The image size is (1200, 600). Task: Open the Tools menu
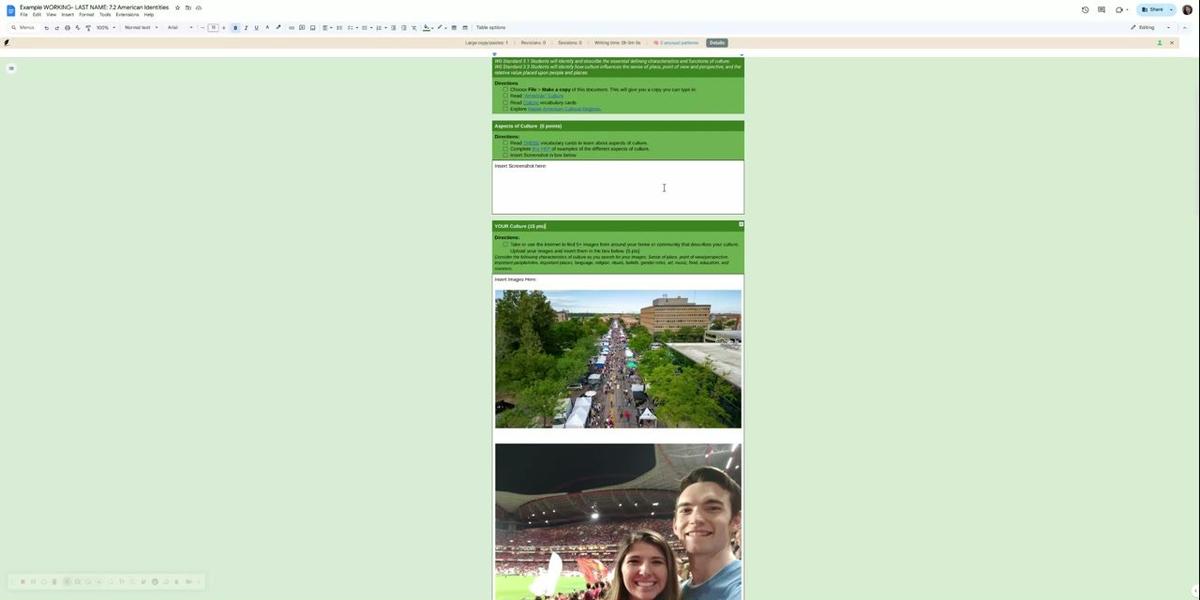pyautogui.click(x=105, y=15)
